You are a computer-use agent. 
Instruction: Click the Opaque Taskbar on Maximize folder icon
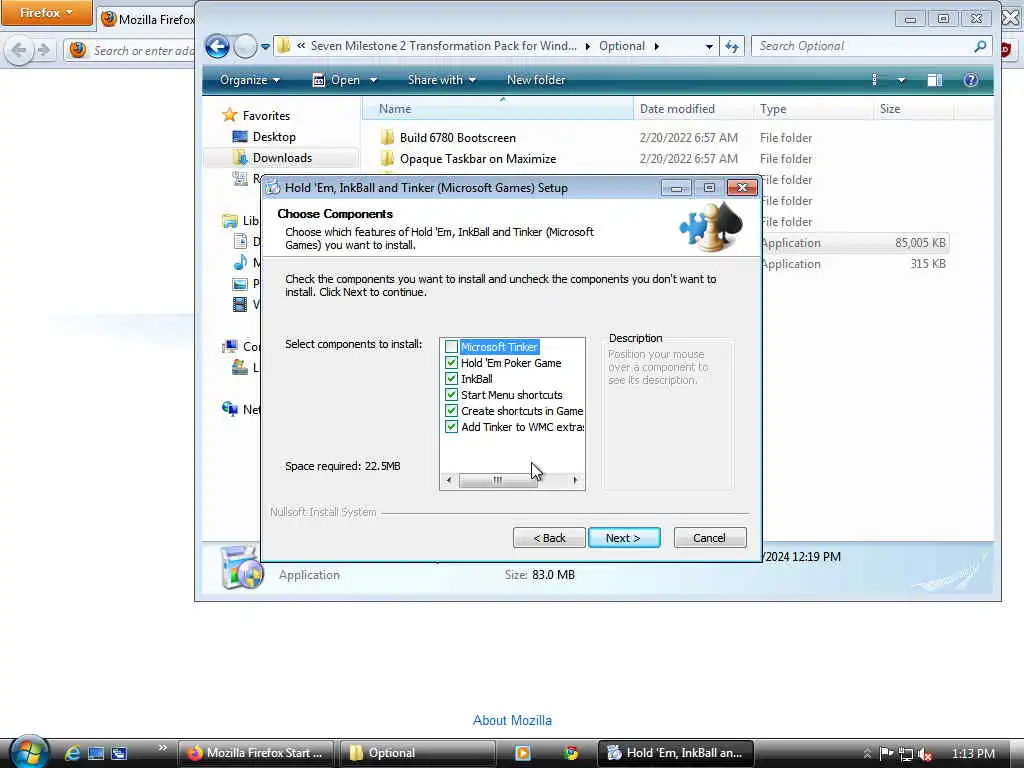point(387,158)
